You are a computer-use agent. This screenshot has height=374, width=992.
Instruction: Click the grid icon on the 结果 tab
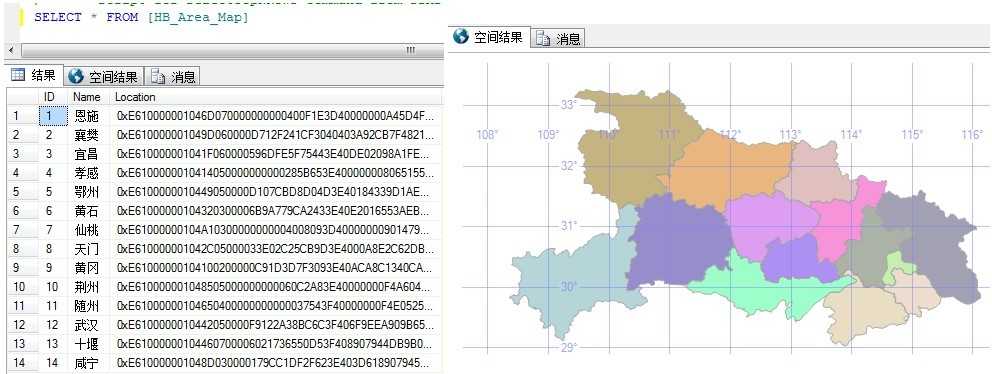pos(19,75)
